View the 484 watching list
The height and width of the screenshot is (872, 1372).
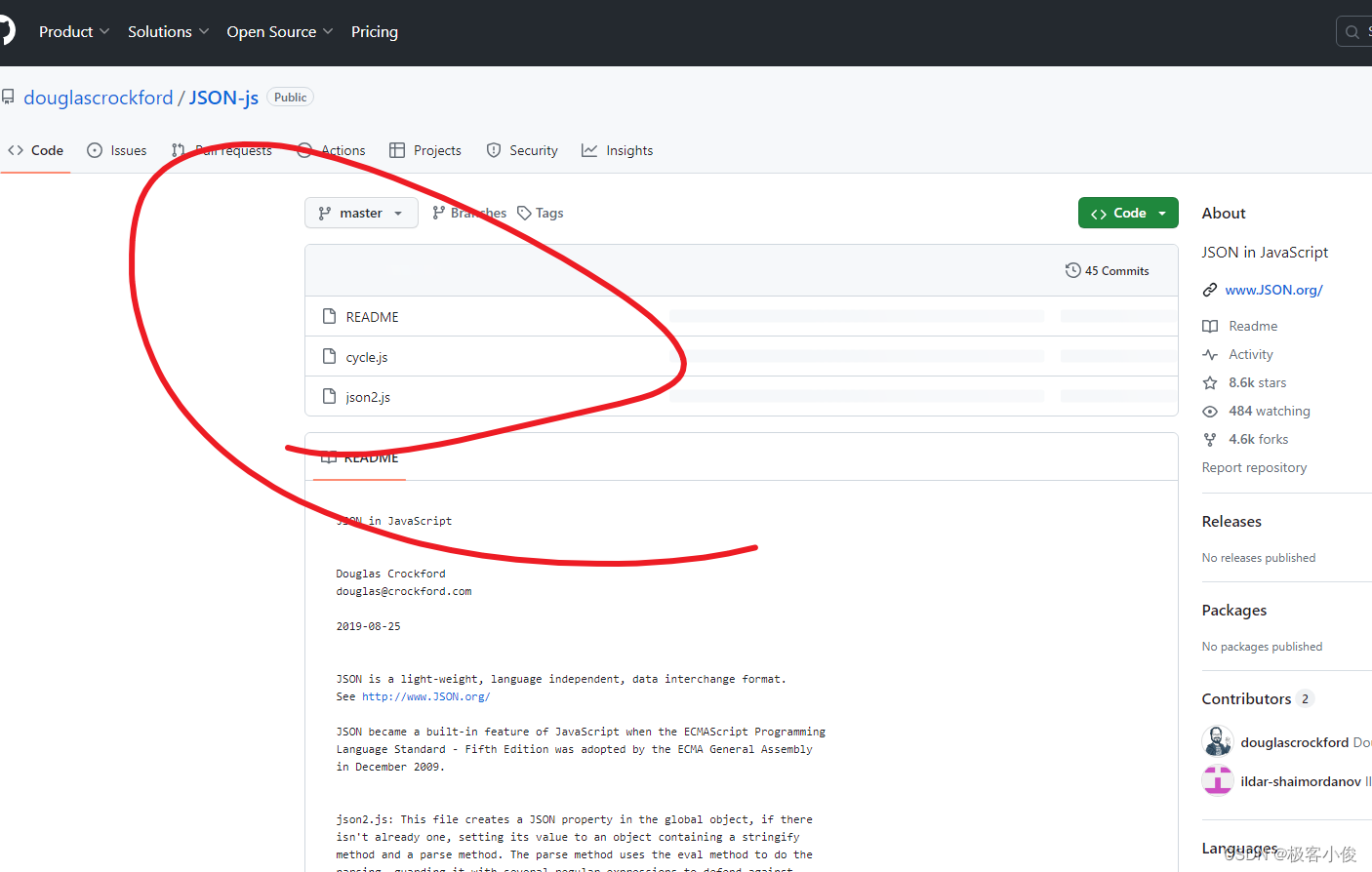(x=1270, y=411)
